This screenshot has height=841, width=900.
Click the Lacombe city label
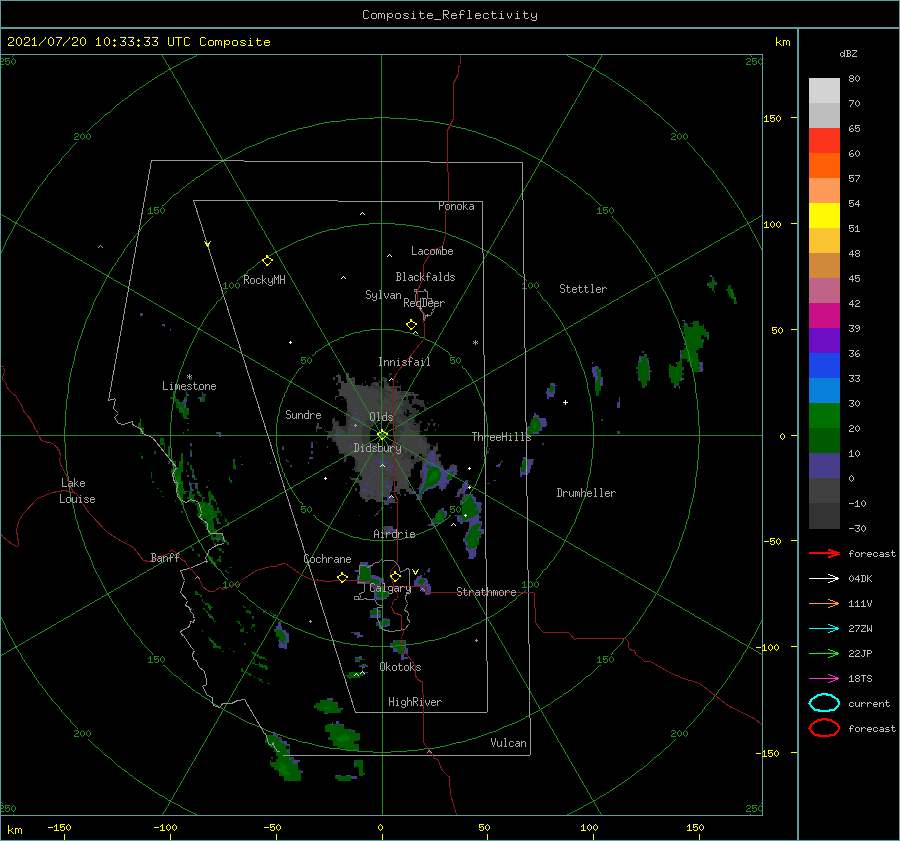432,251
